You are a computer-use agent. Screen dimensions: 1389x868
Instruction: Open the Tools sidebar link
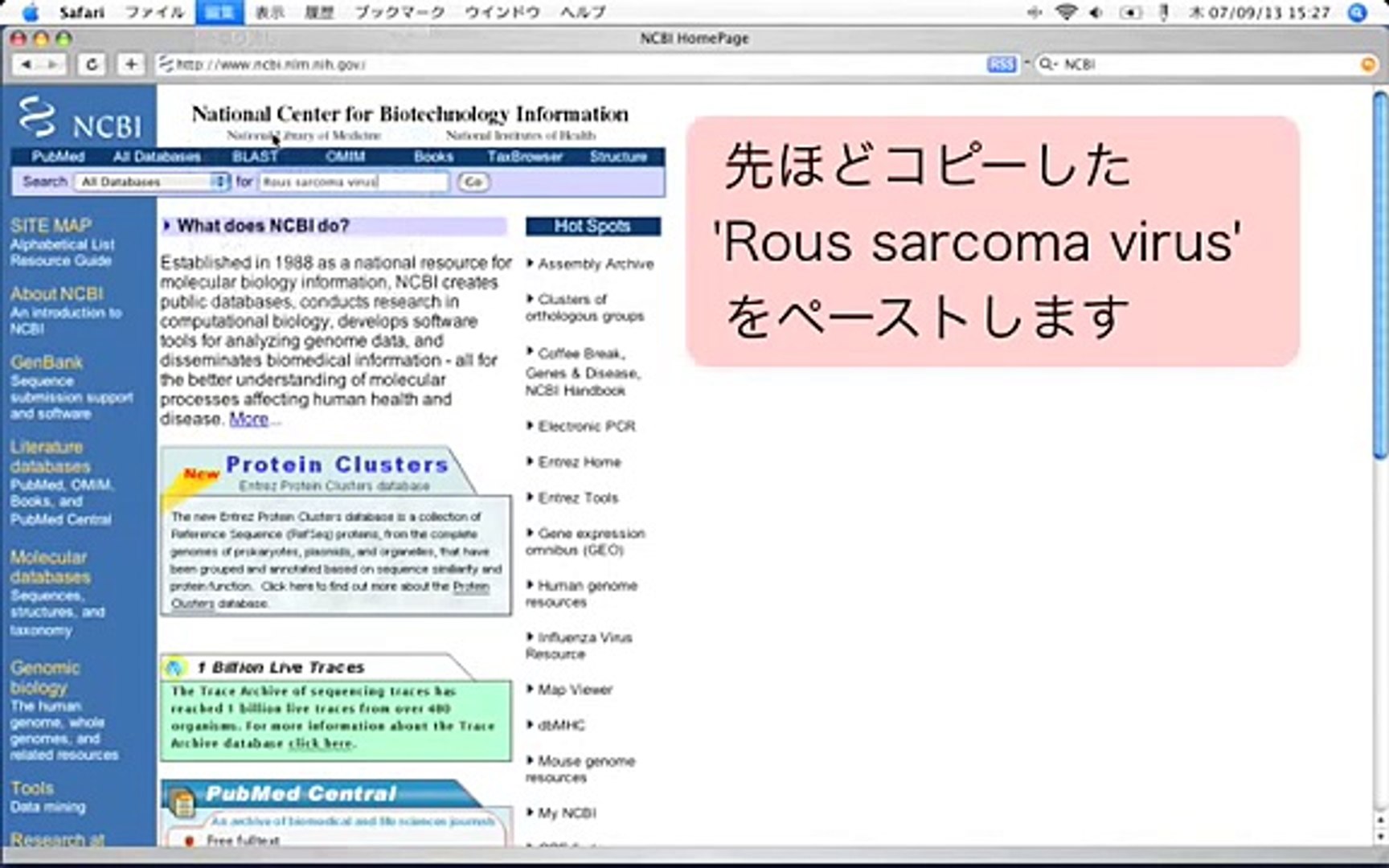(32, 788)
